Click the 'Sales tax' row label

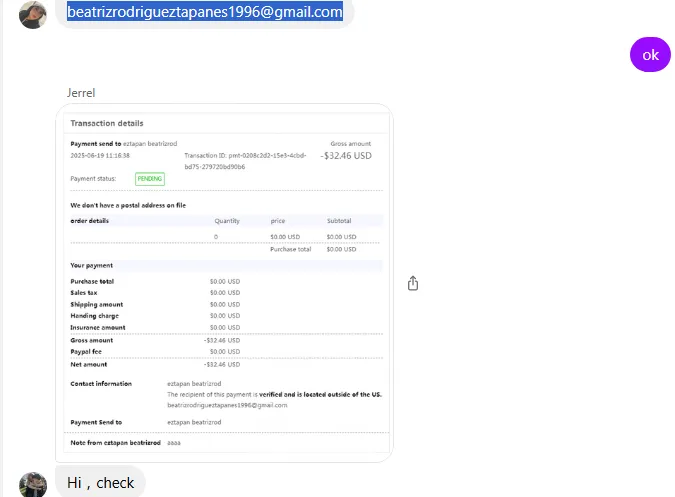(84, 293)
